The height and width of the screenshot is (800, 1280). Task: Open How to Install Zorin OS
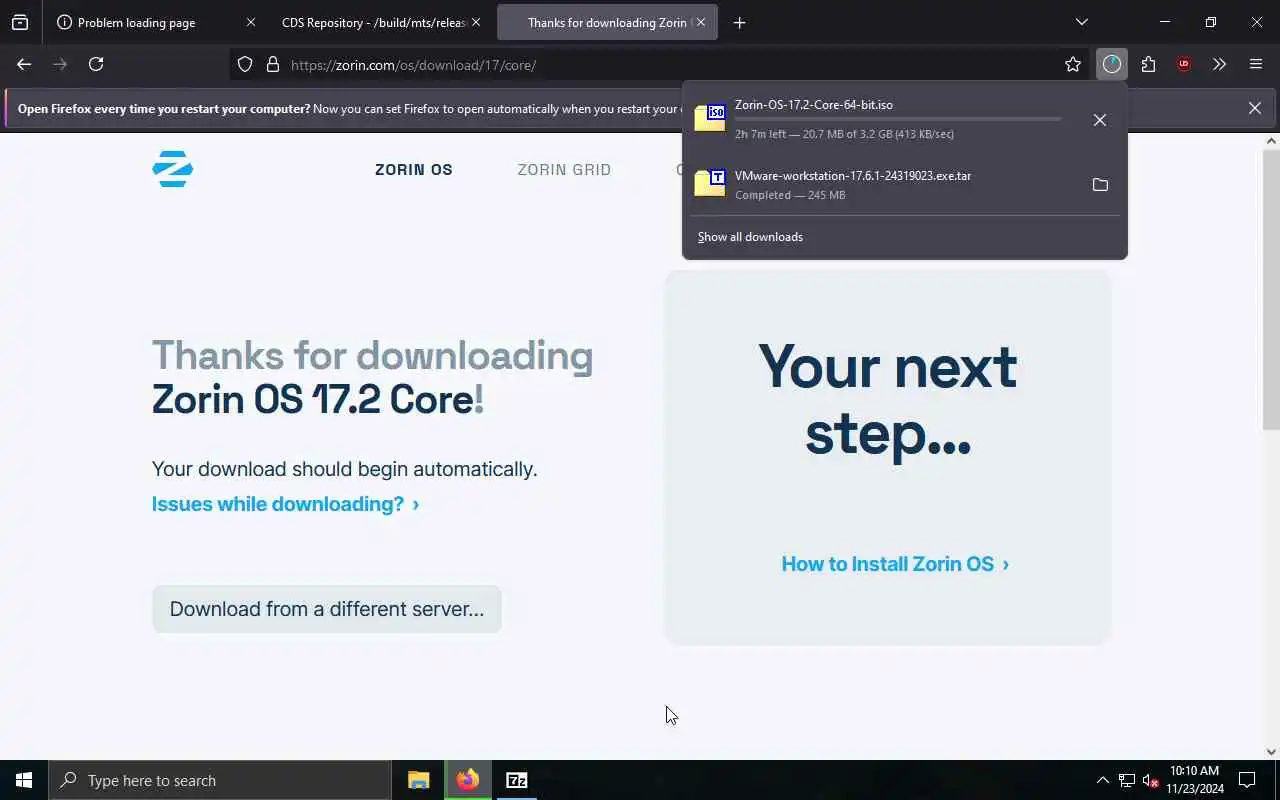point(895,564)
